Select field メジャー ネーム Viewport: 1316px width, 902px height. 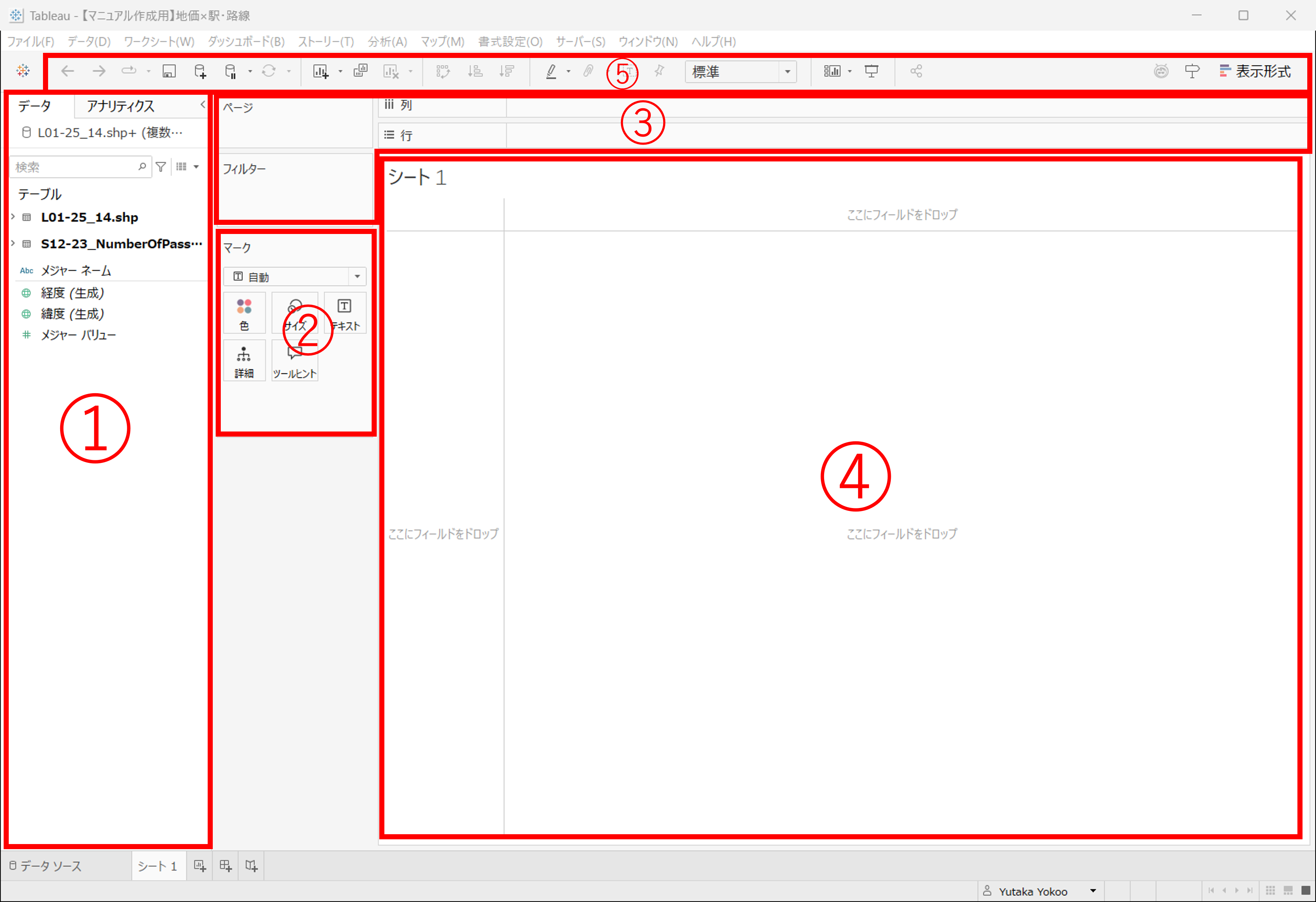click(x=76, y=271)
